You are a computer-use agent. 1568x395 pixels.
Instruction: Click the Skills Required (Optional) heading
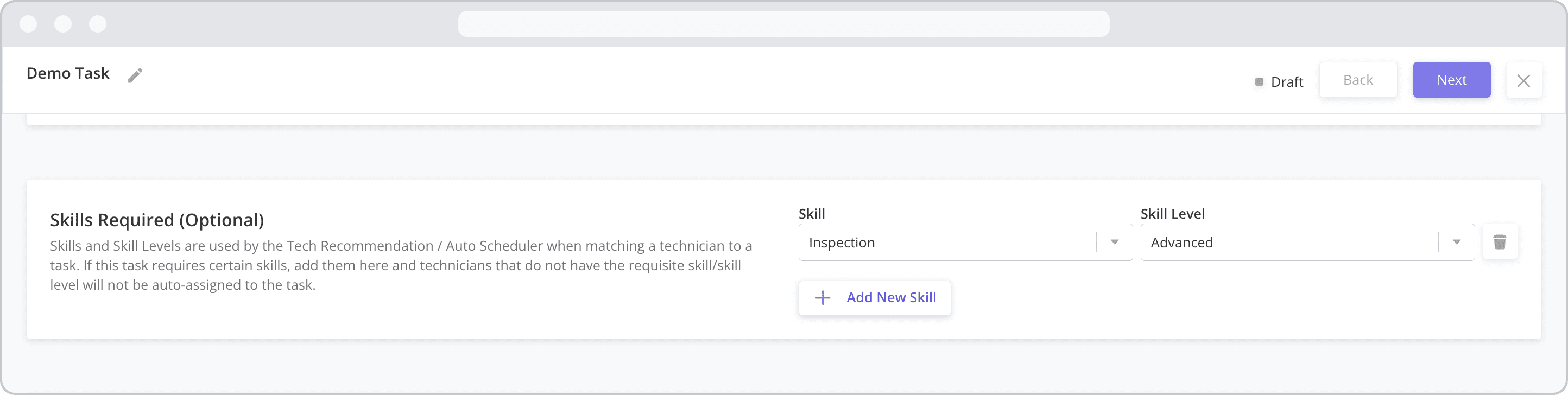coord(157,220)
